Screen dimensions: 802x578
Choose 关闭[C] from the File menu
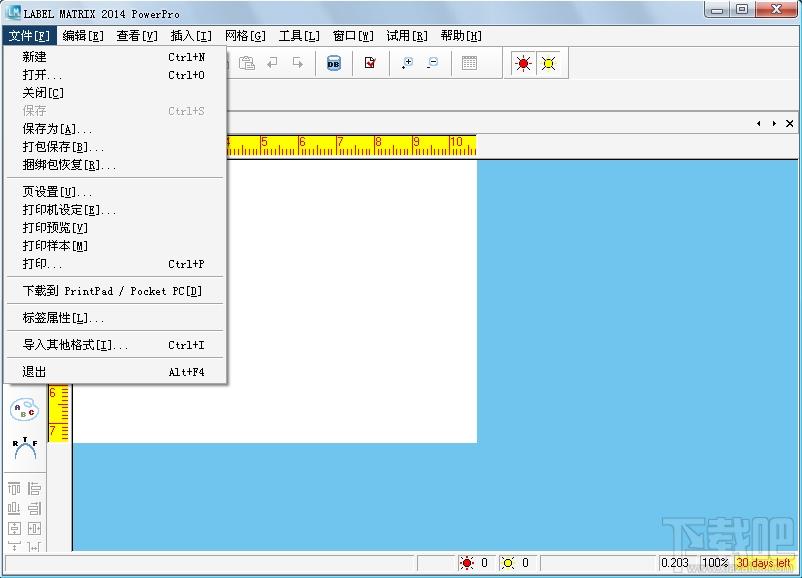click(115, 93)
